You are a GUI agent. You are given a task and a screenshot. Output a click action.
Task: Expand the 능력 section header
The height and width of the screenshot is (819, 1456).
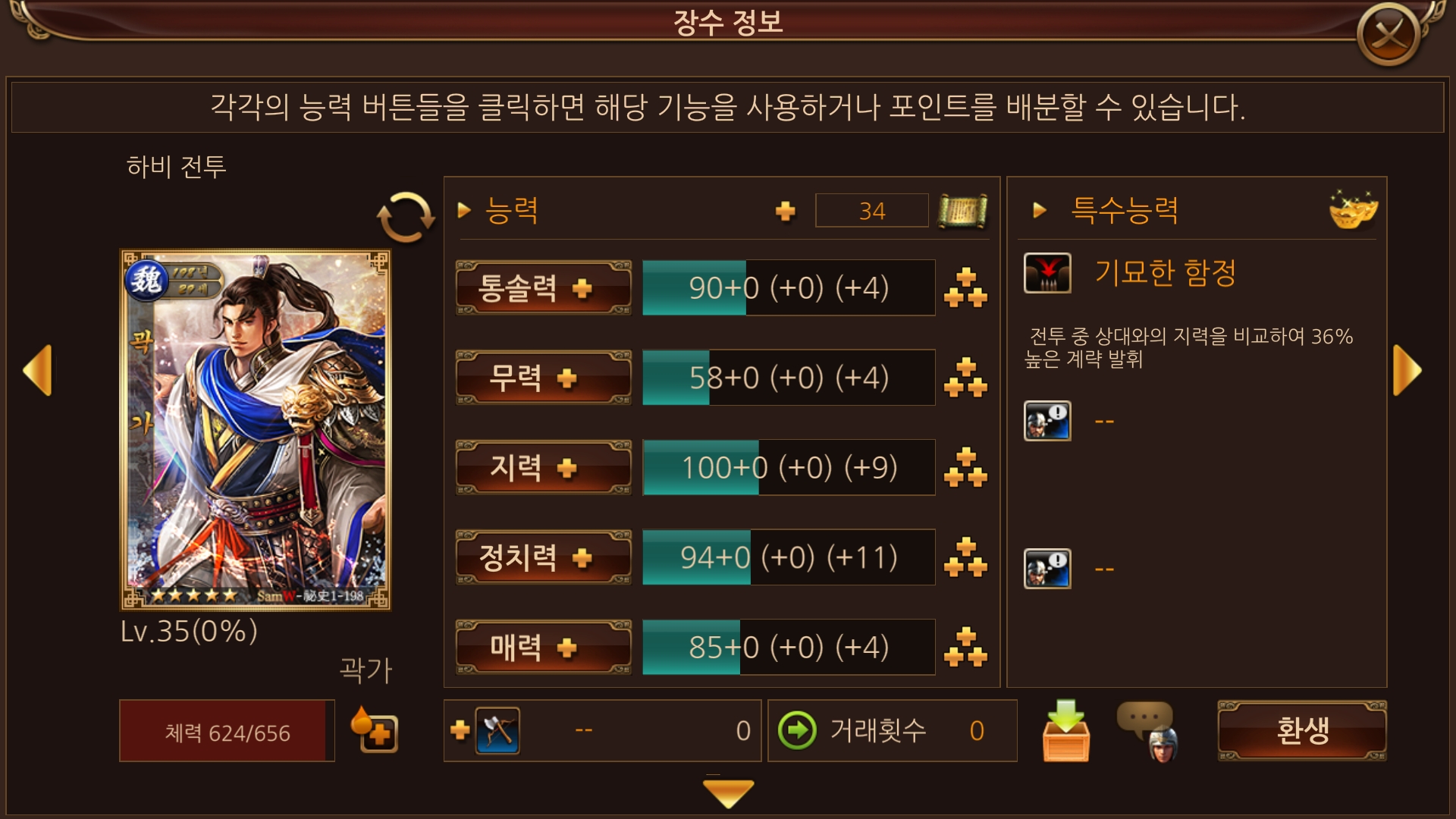coord(498,210)
